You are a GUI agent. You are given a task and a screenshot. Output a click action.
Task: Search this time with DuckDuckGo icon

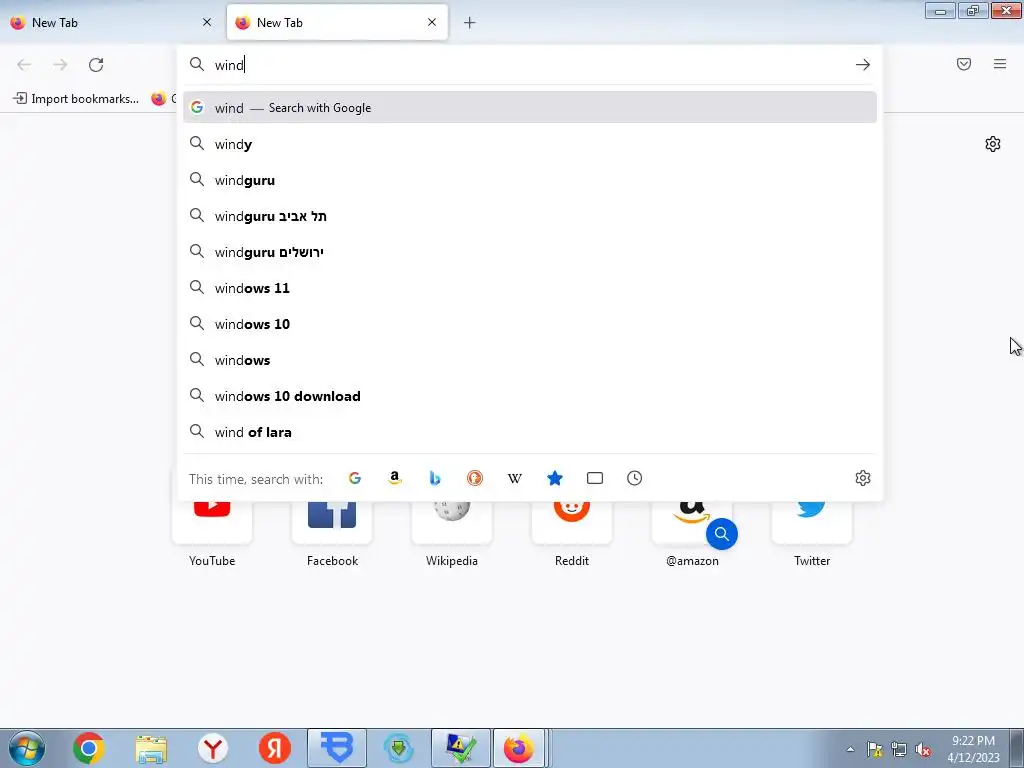[475, 478]
